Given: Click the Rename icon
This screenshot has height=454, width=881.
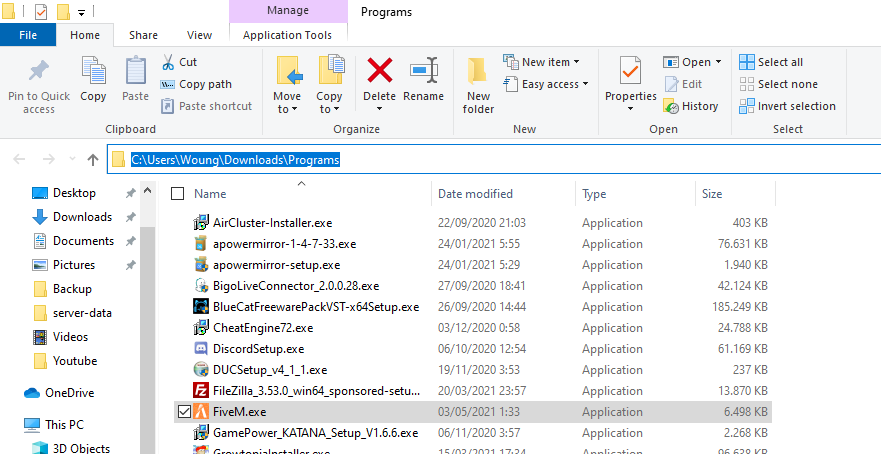Looking at the screenshot, I should point(424,71).
